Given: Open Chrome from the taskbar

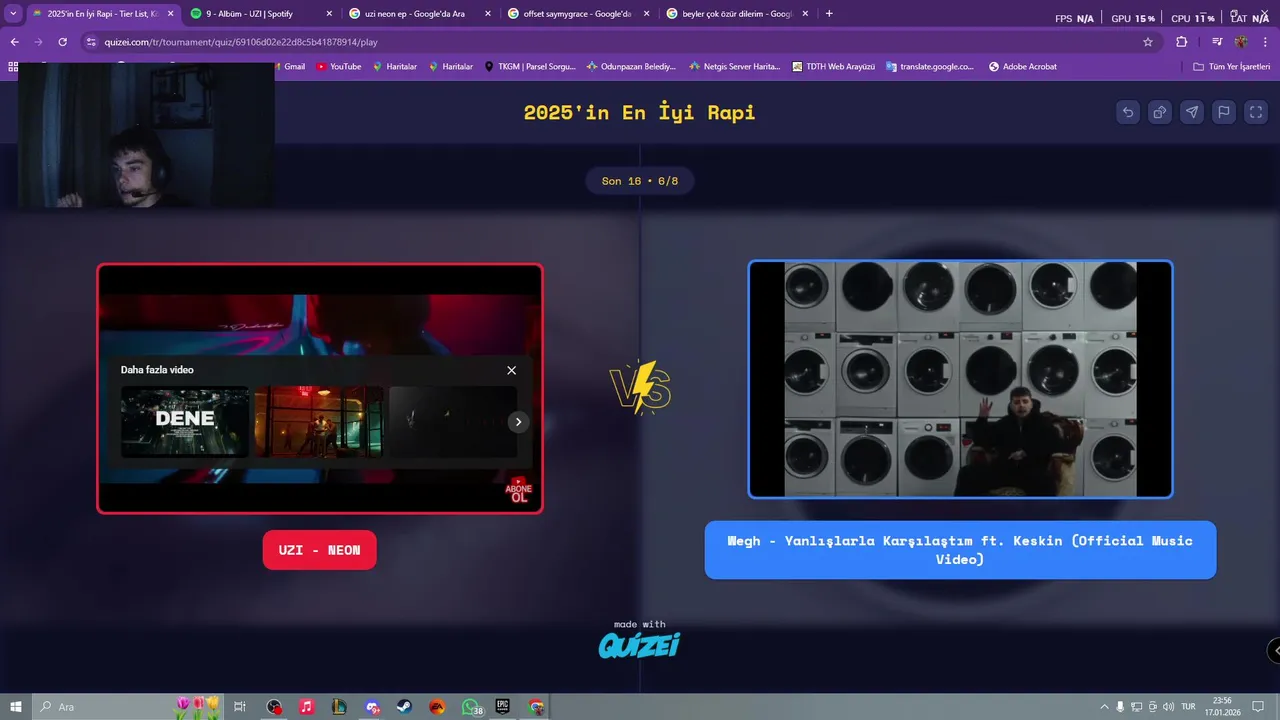Looking at the screenshot, I should [x=537, y=707].
